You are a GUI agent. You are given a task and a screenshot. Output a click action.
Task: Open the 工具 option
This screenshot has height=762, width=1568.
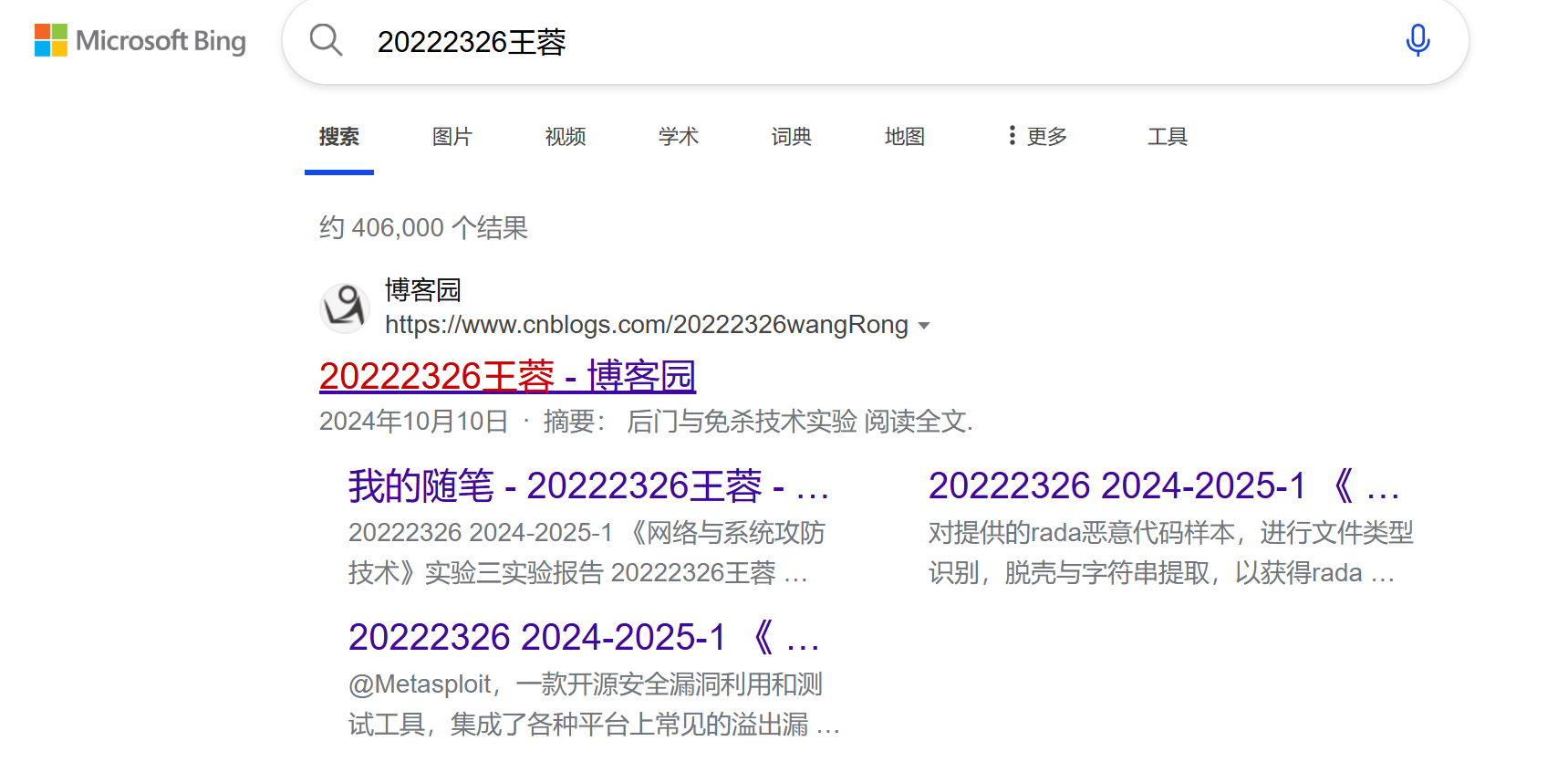pos(1168,137)
